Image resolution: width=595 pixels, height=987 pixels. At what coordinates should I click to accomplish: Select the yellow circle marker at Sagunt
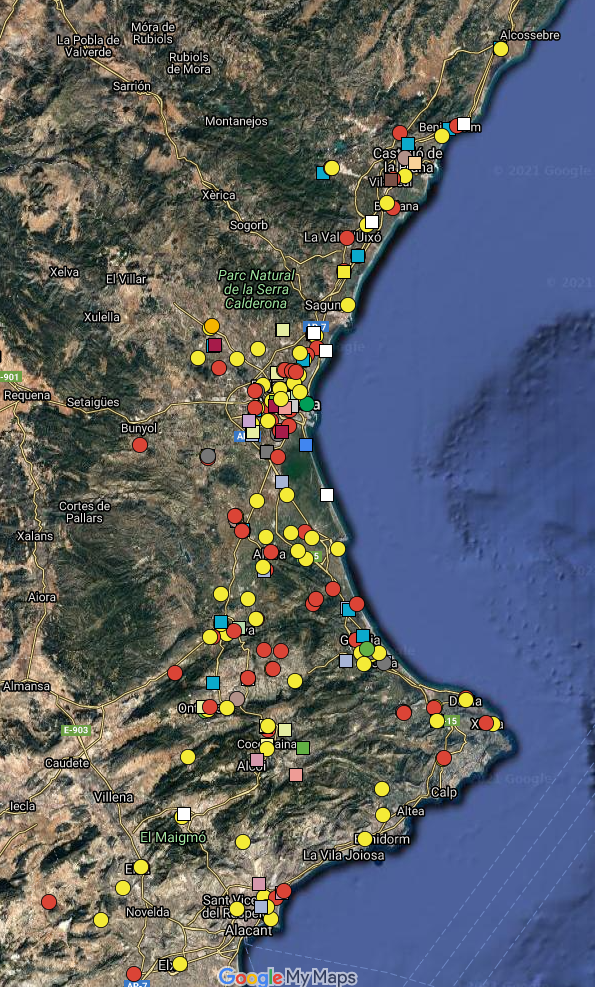(x=348, y=305)
